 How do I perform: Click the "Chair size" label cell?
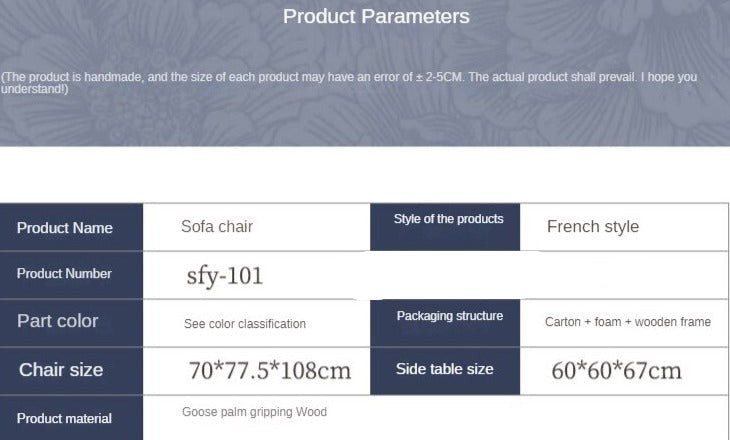61,370
